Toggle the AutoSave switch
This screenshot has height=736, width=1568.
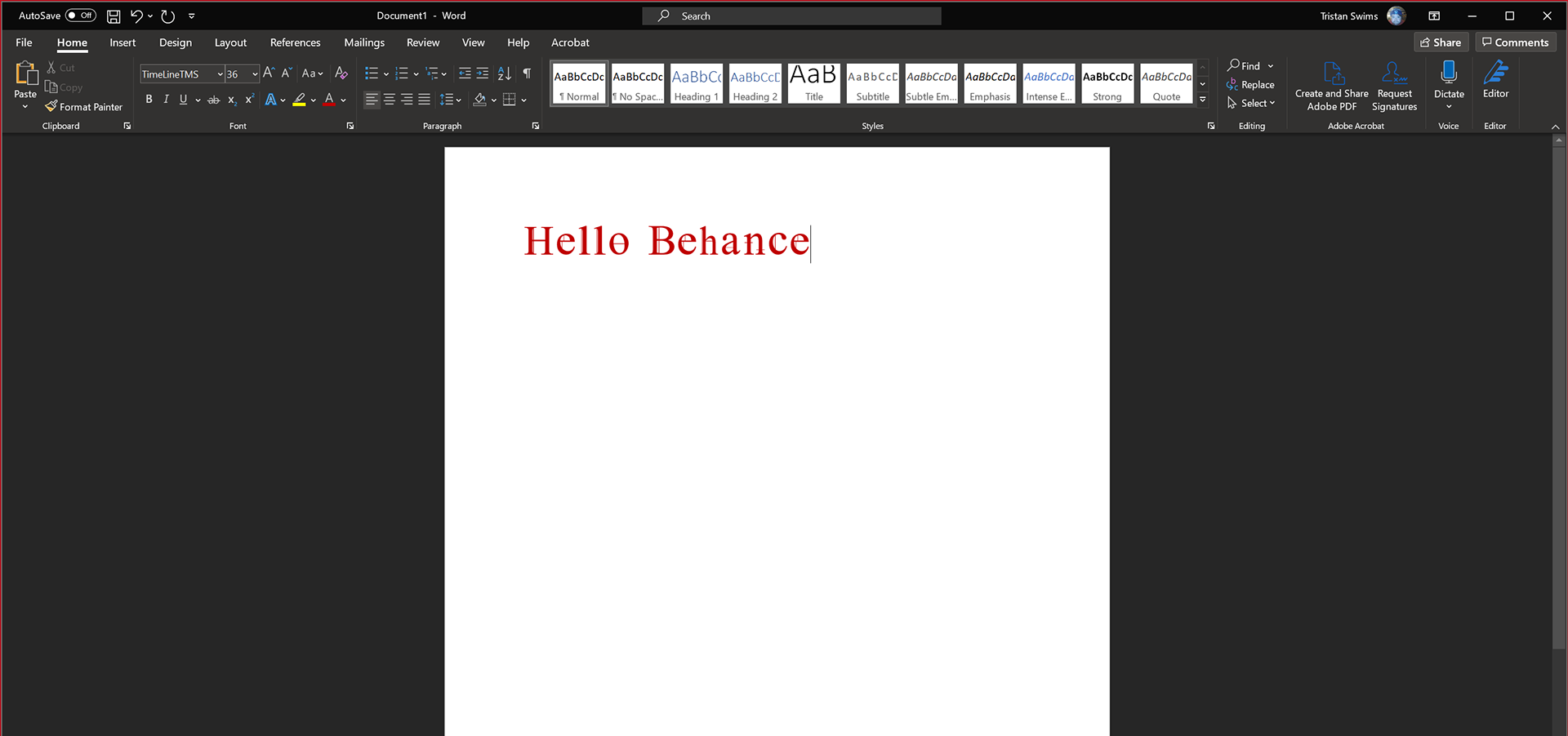pos(81,16)
